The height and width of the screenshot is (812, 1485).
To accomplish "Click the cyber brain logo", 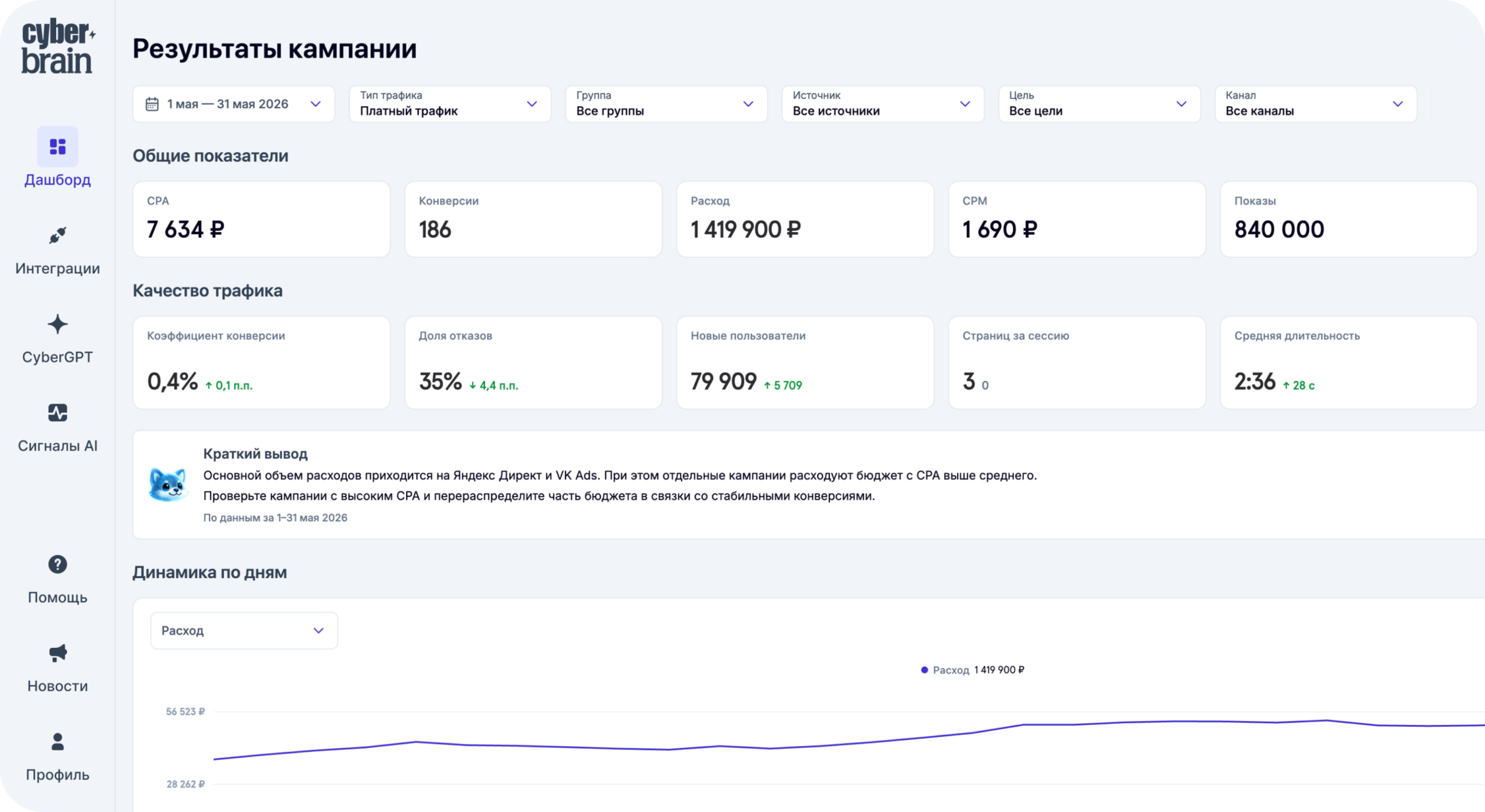I will [57, 46].
